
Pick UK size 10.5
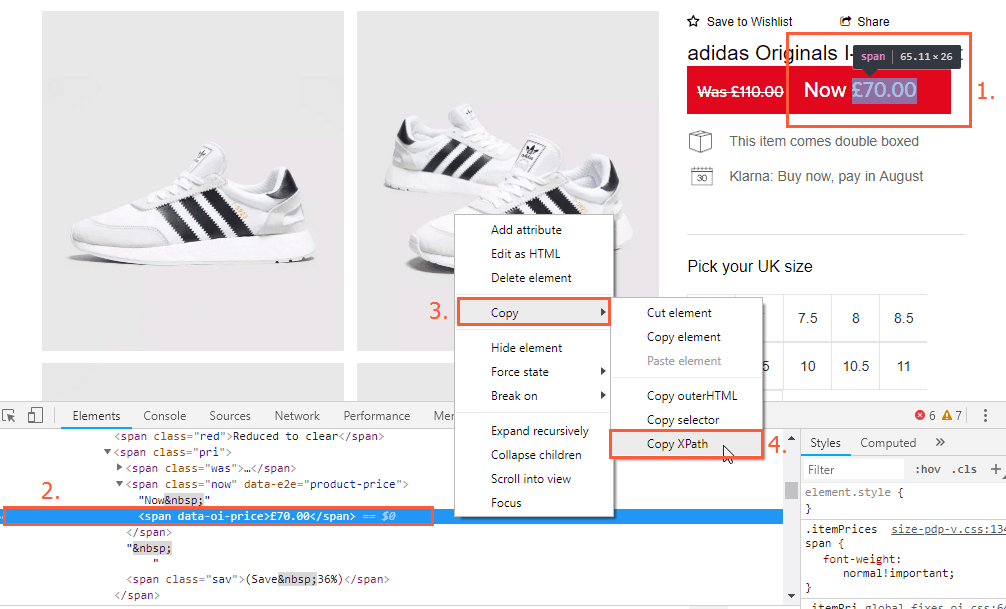pos(856,366)
